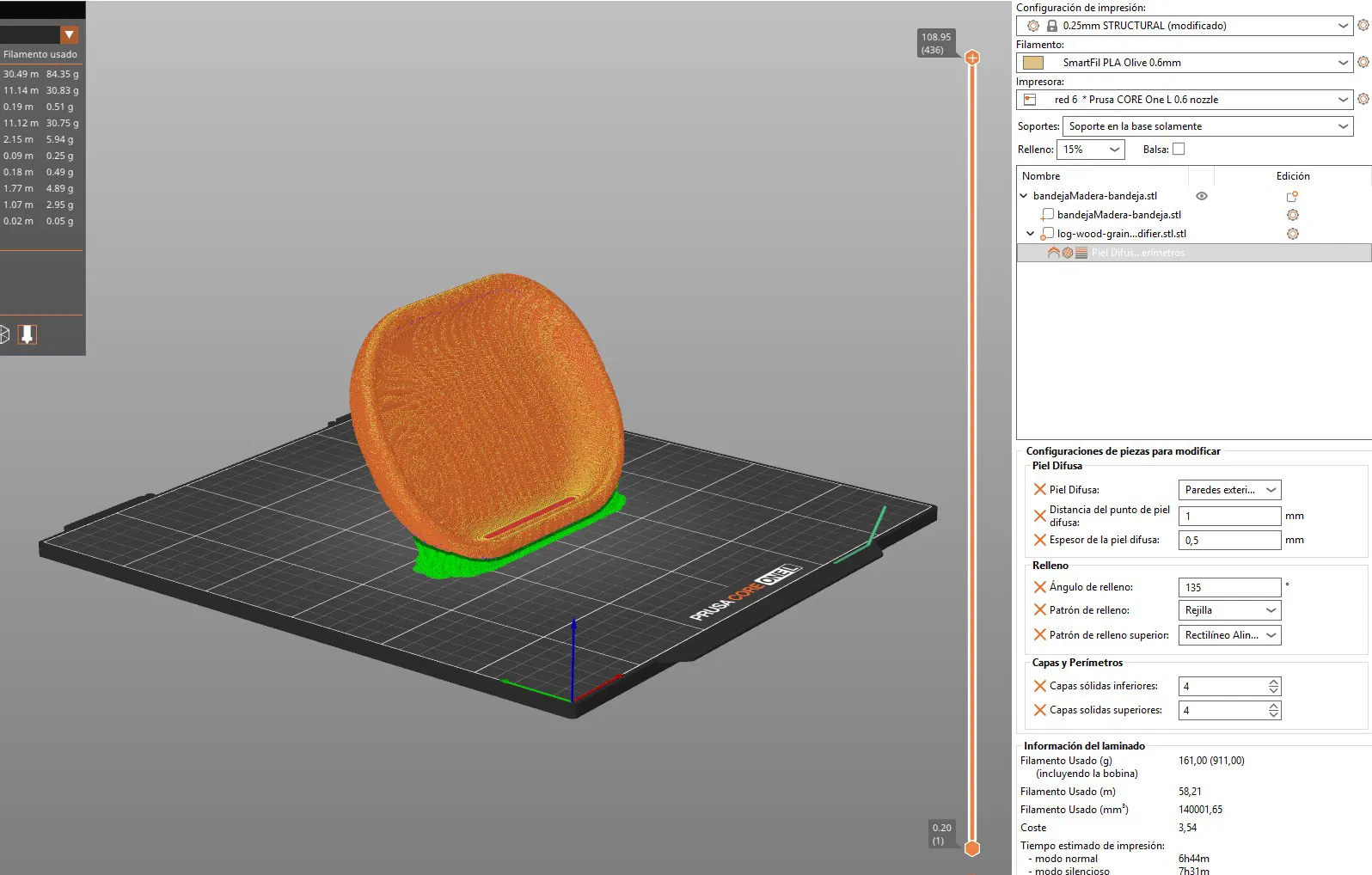Viewport: 1372px width, 875px height.
Task: Open the Soportes dropdown
Action: click(1208, 126)
